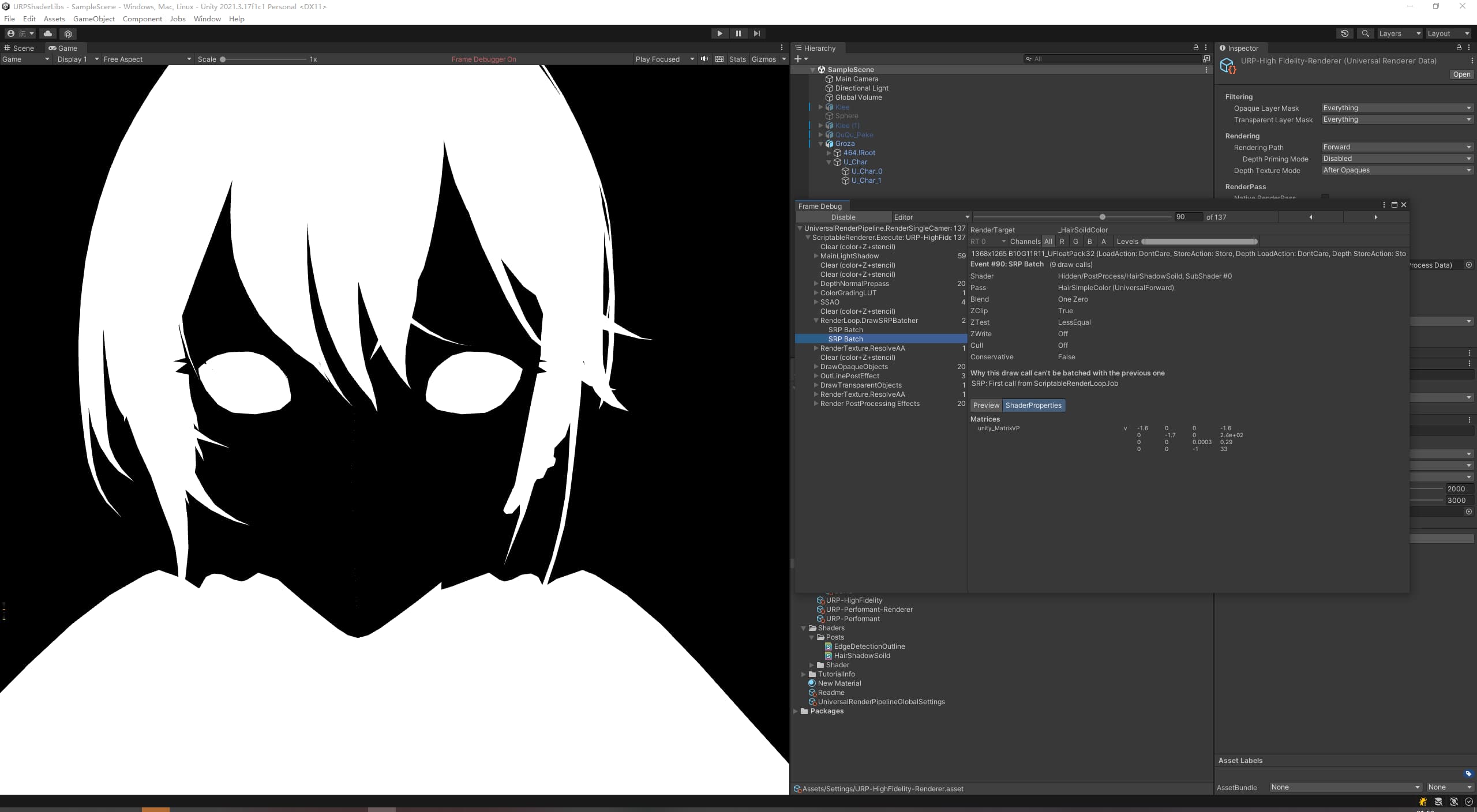The image size is (1477, 812).
Task: Collapse the Groza object in Hierarchy
Action: point(821,144)
